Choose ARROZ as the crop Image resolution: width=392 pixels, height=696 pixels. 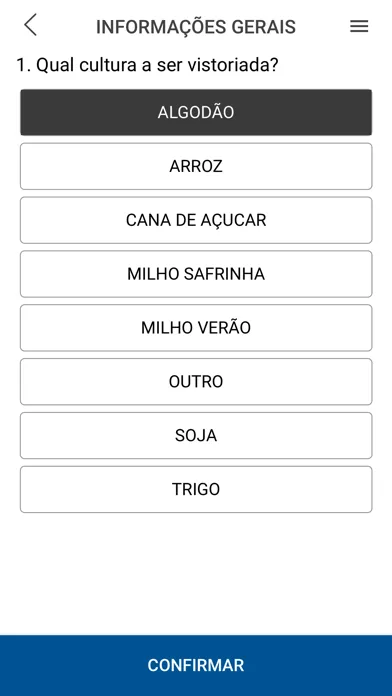196,166
